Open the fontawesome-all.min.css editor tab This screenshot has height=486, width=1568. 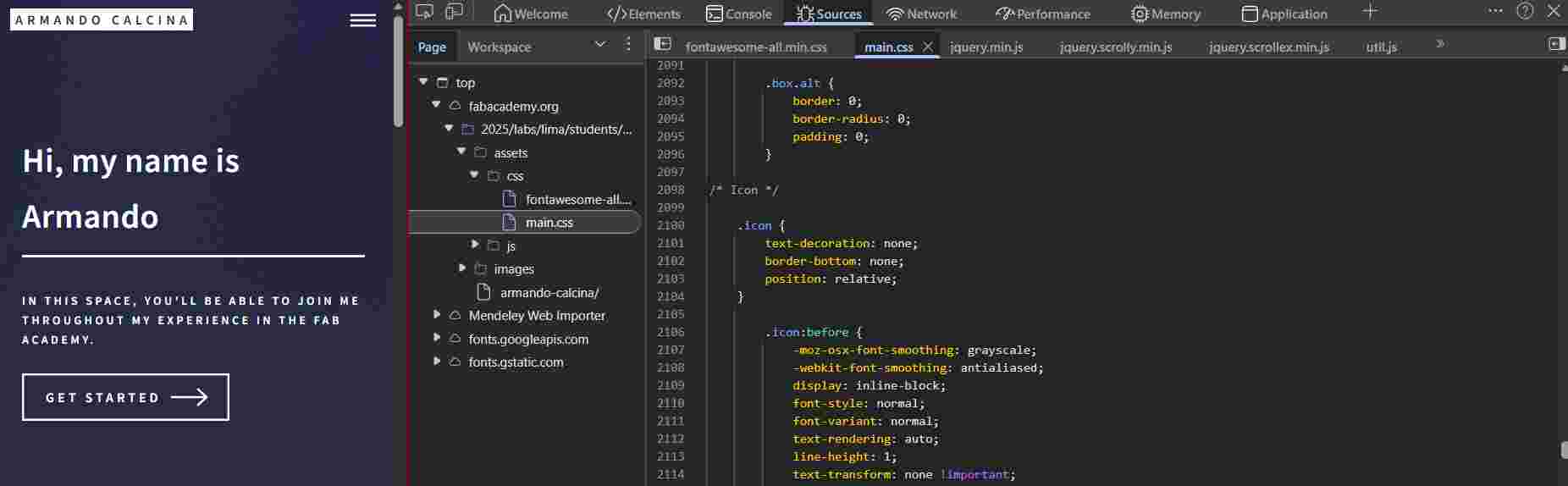[756, 47]
